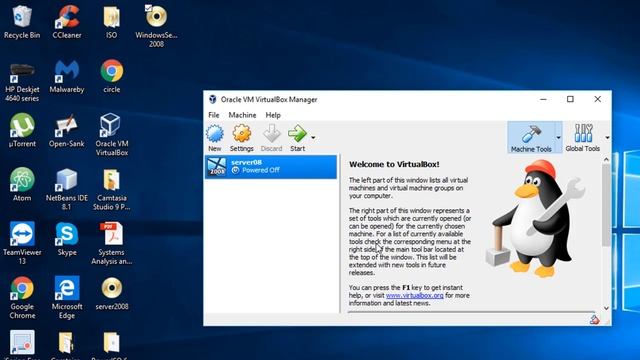Click the welcome pane scroll up arrow
This screenshot has height=360, width=640.
606,160
